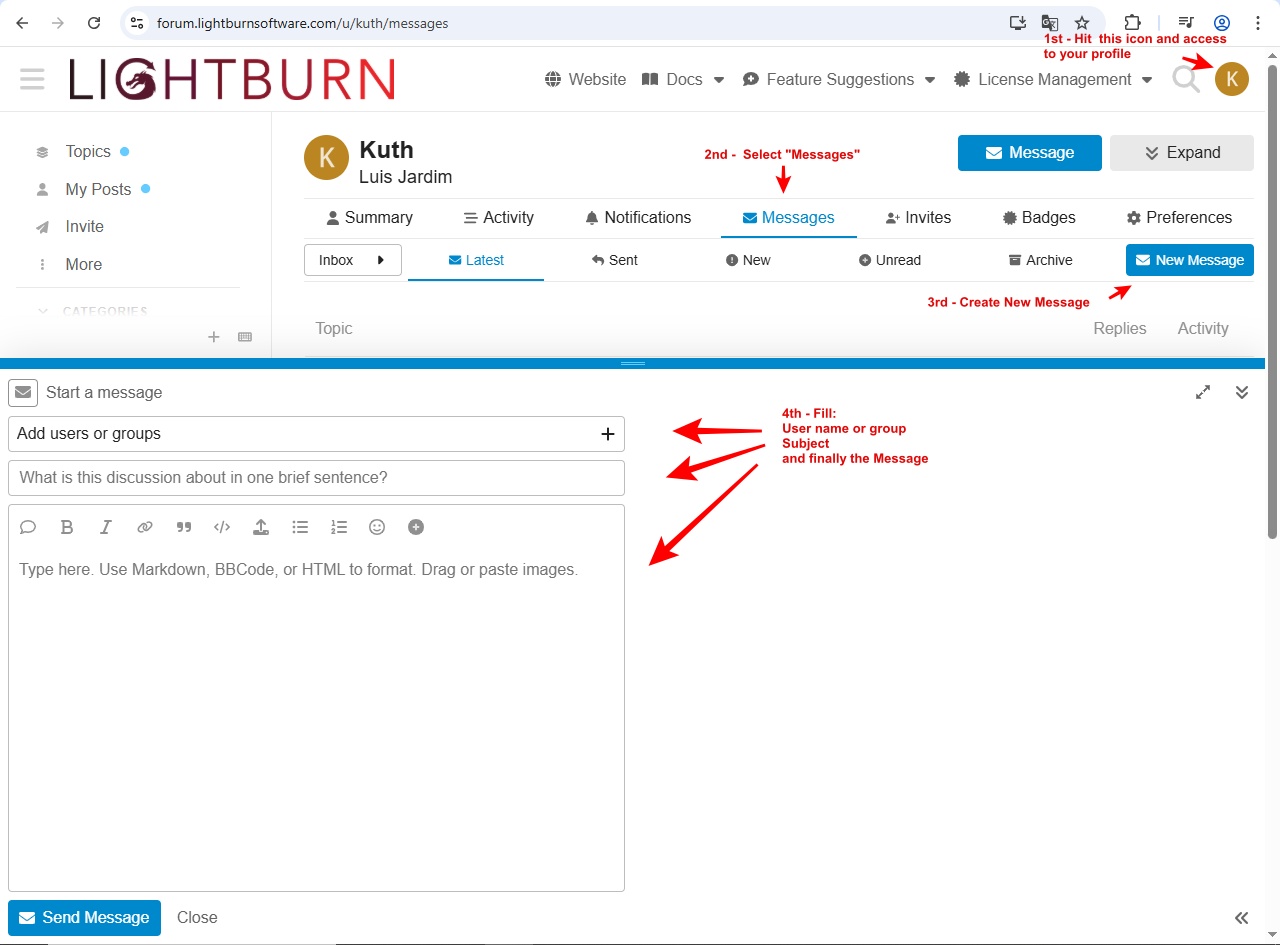Insert a numbered list

click(x=339, y=527)
